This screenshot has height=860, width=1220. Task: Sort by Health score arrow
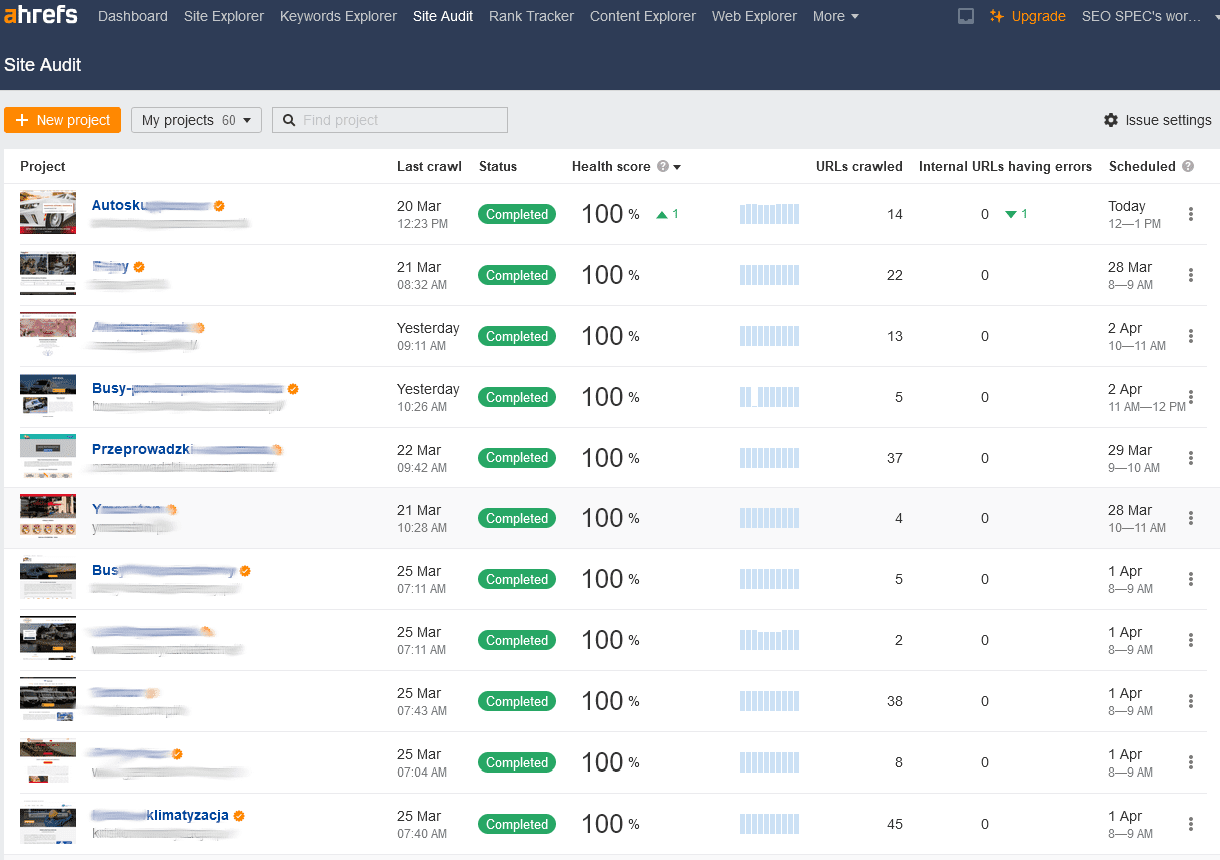point(677,167)
